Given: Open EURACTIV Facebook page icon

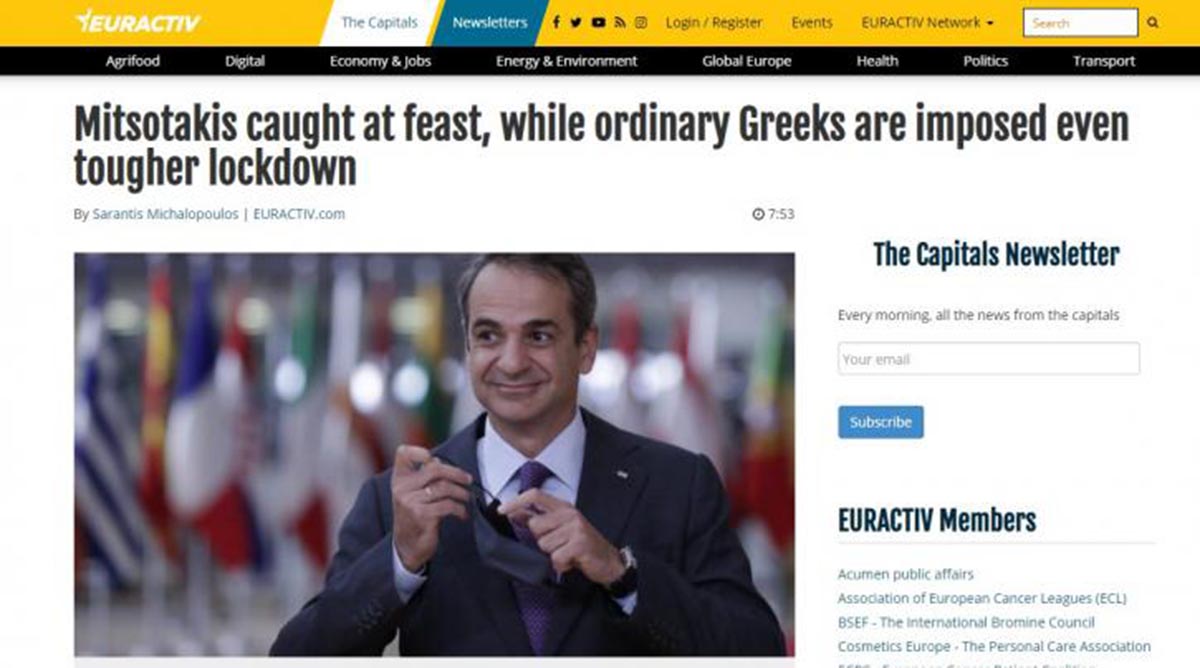Looking at the screenshot, I should tap(556, 22).
